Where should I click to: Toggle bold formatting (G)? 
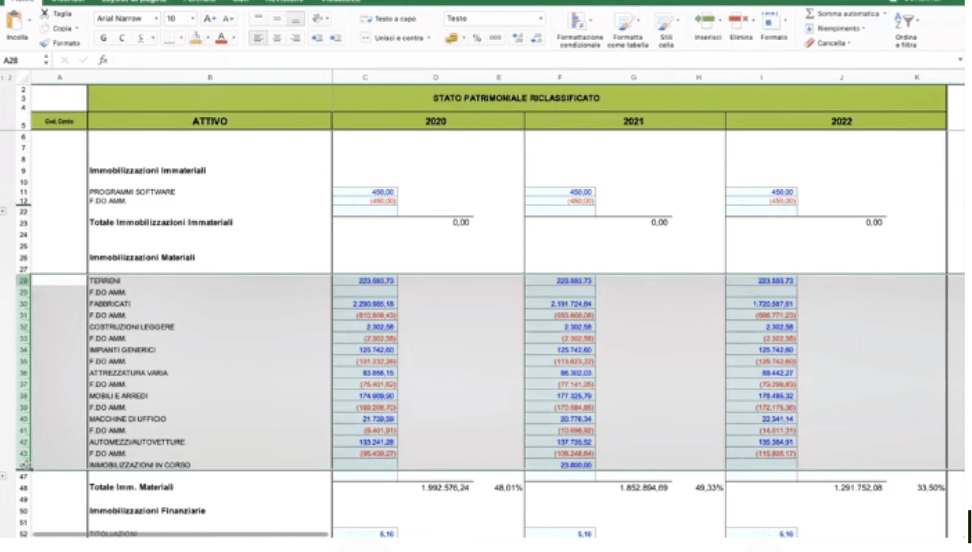(103, 38)
